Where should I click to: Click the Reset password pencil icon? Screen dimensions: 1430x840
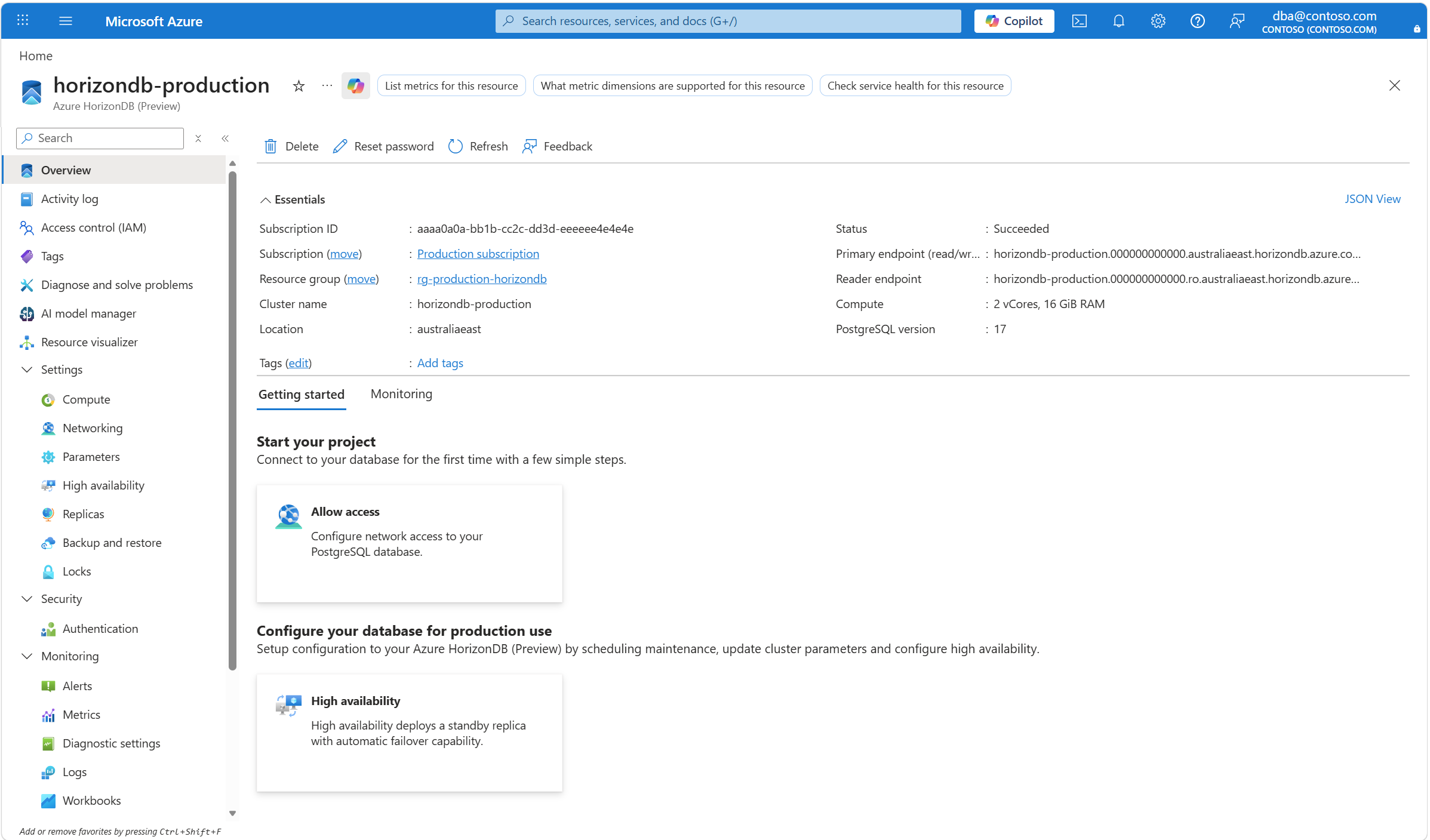[340, 146]
